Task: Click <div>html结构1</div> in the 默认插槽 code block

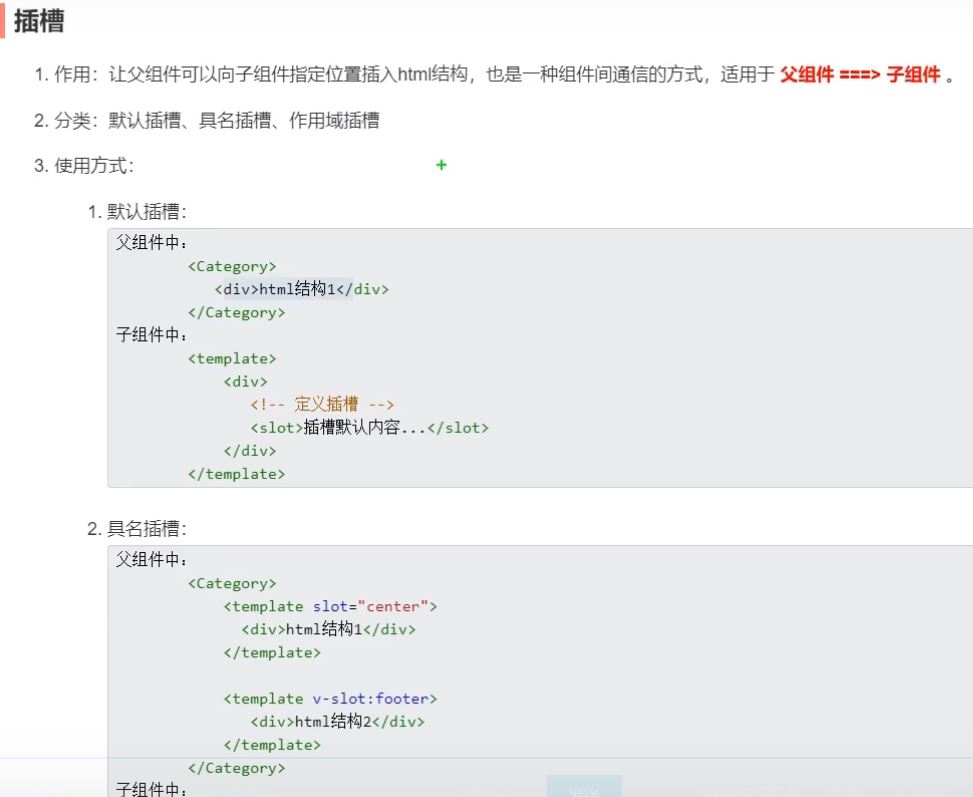Action: pos(302,289)
